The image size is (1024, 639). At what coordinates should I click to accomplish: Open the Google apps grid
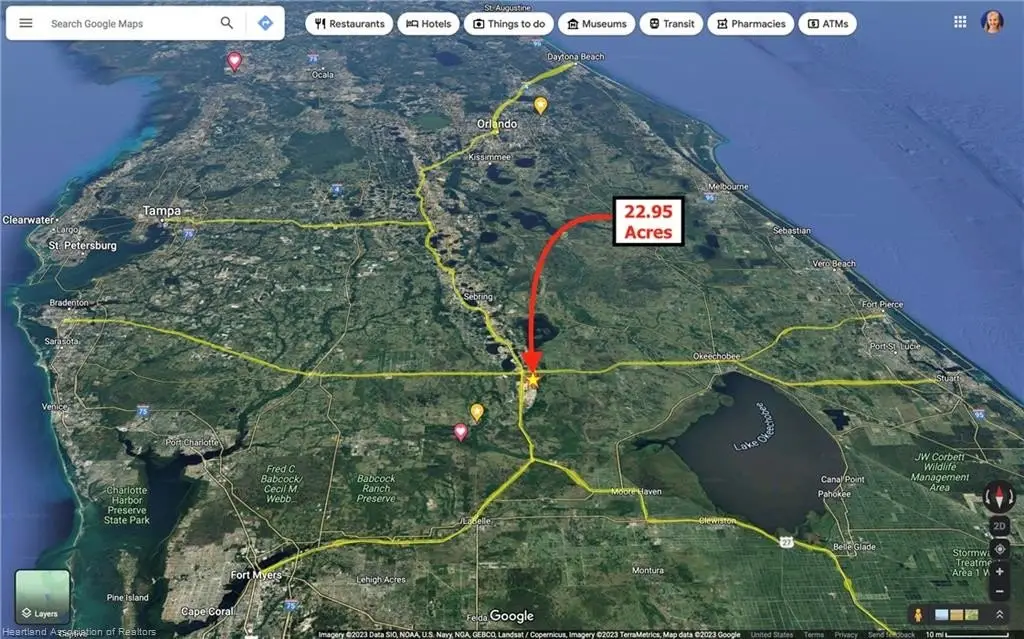(960, 22)
